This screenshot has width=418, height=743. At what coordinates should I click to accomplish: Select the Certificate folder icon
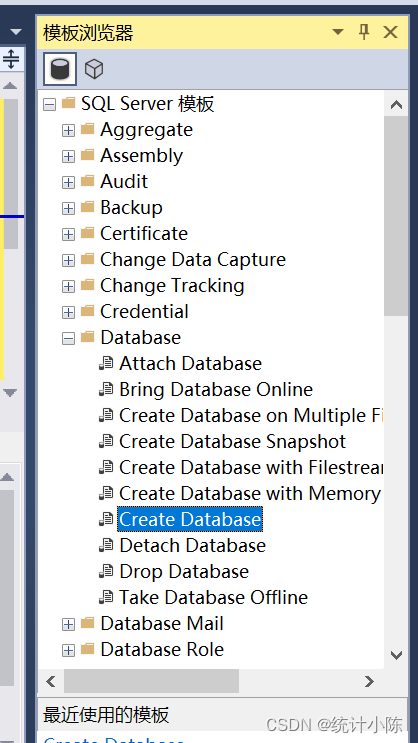pos(87,233)
